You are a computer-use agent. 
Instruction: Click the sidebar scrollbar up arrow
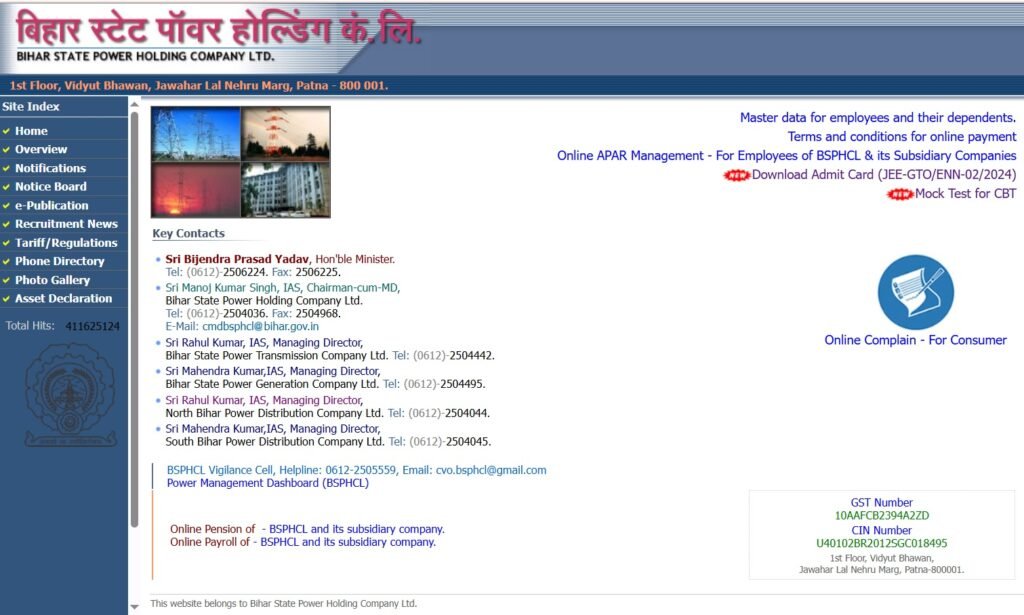tap(134, 104)
